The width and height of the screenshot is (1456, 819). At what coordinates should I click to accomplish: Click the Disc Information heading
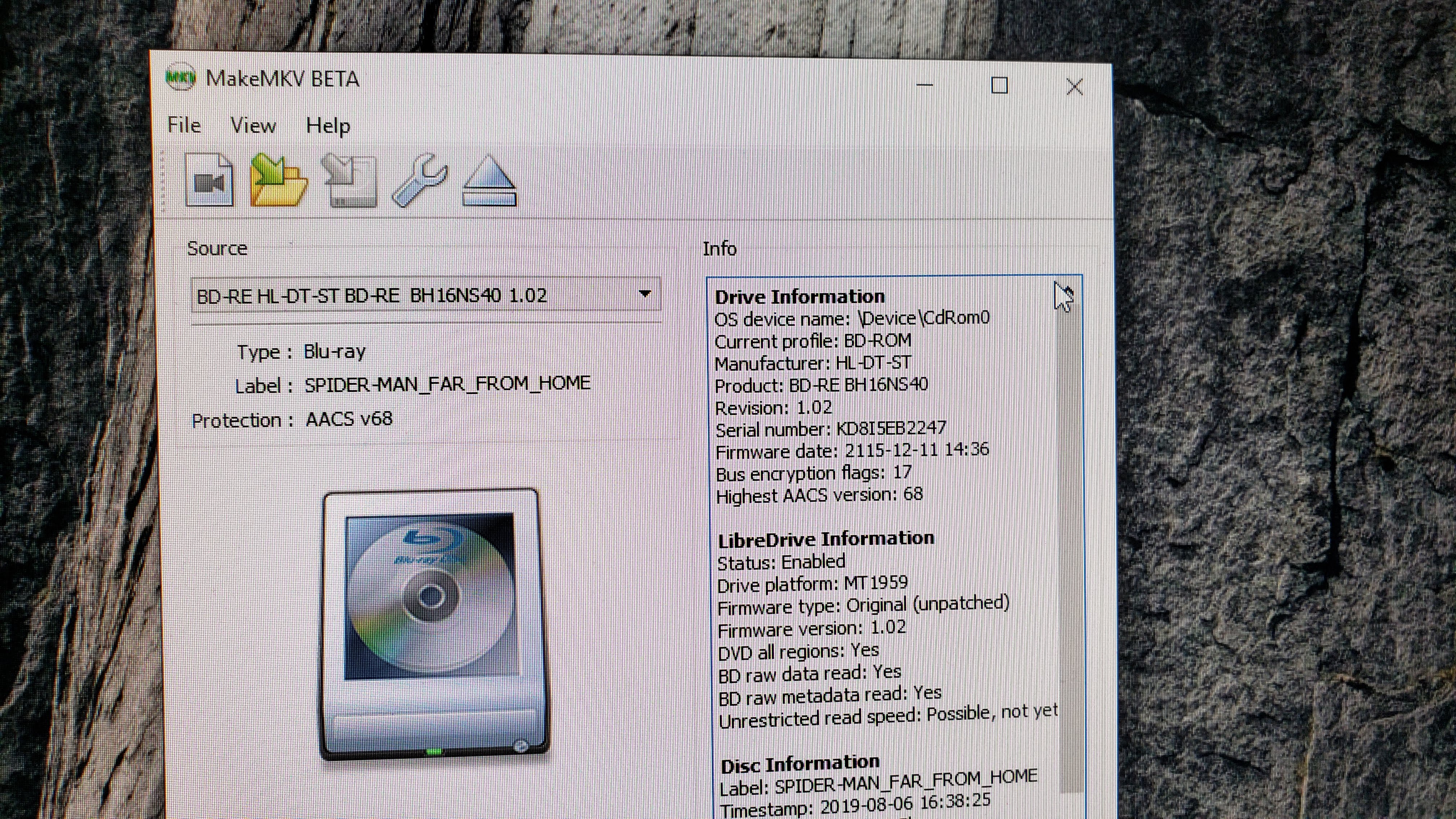[x=800, y=764]
